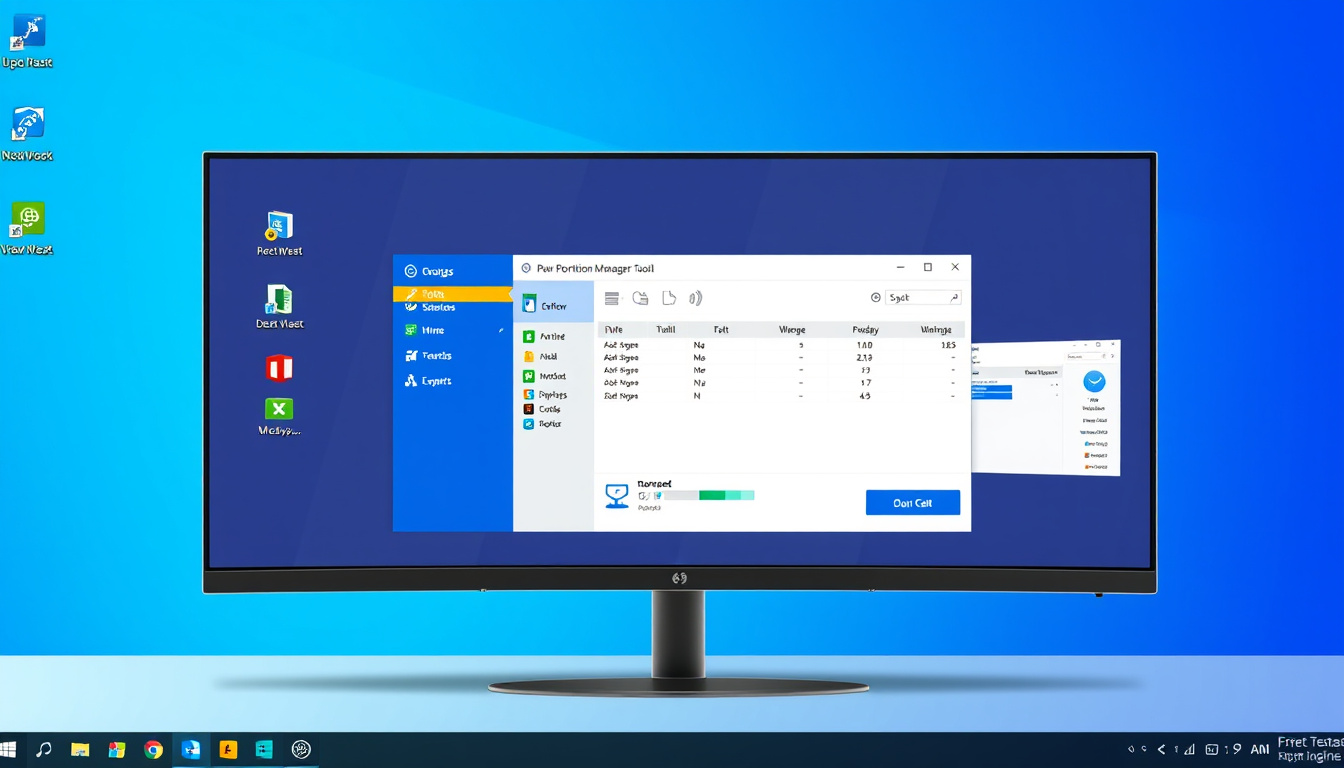Click the sound wave icon in the toolbar
The image size is (1344, 768).
[x=696, y=298]
